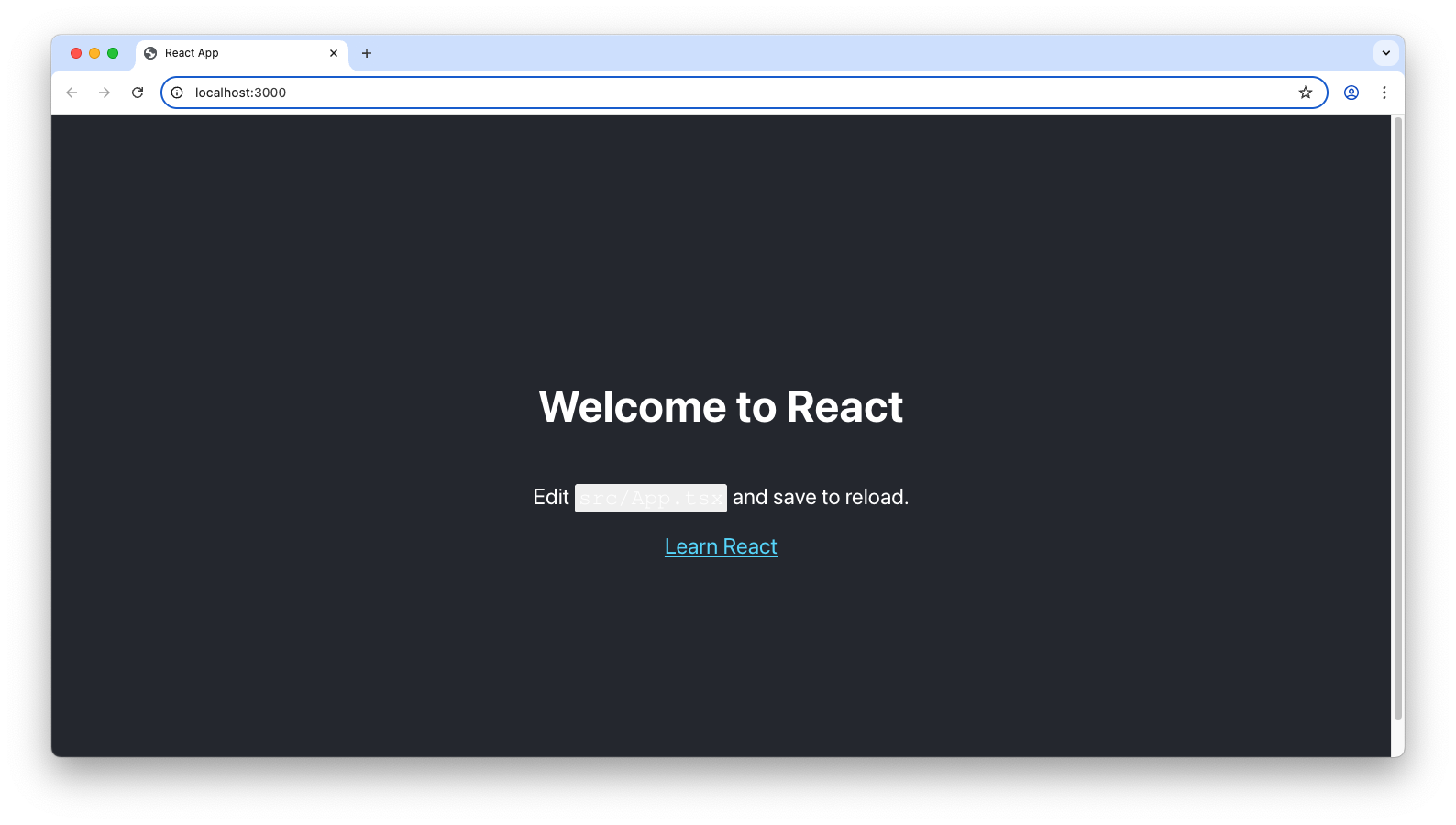The width and height of the screenshot is (1456, 825).
Task: Click the browser back arrow
Action: tap(72, 93)
